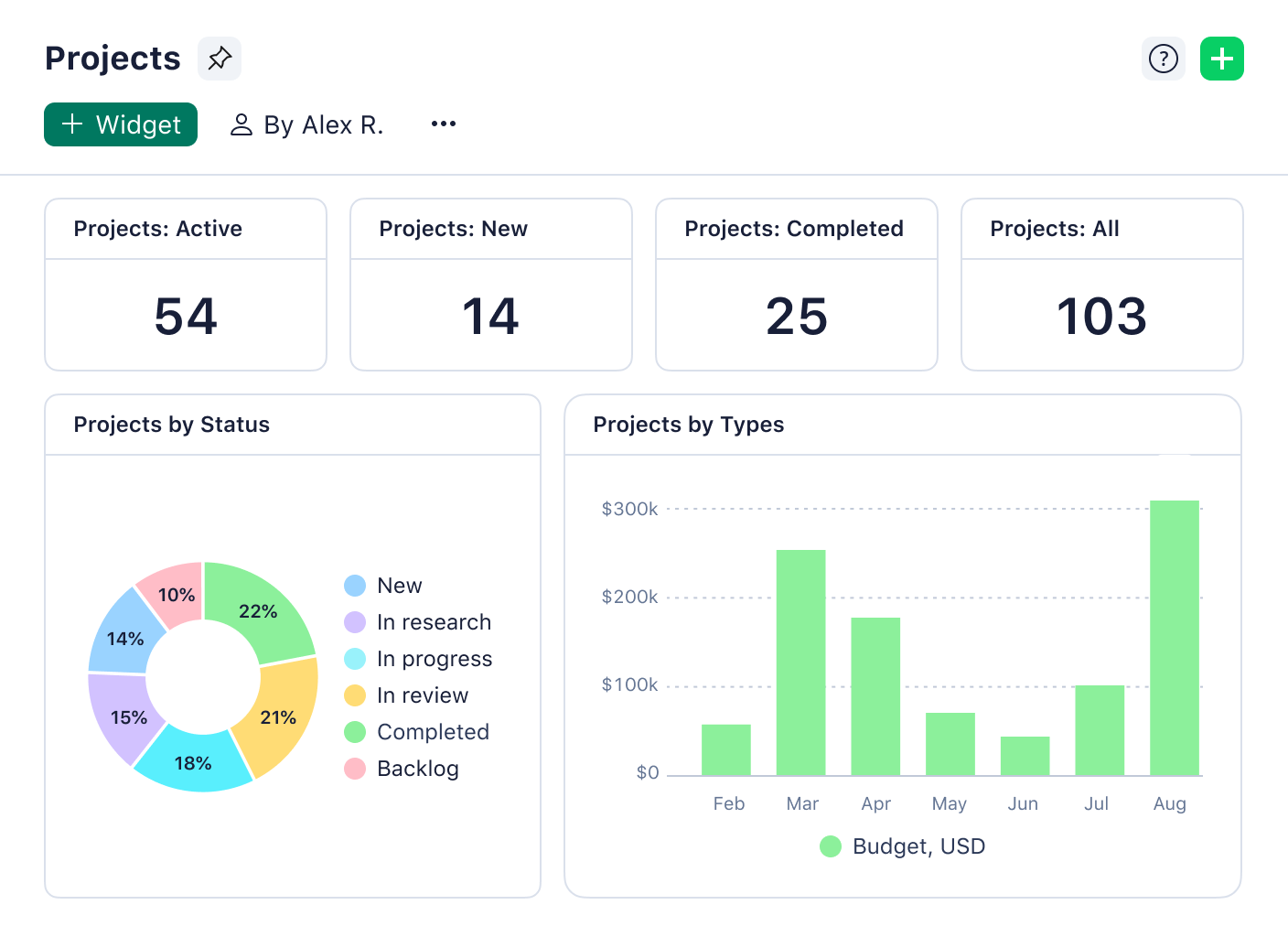The image size is (1288, 937).
Task: Select the New legend circle icon
Action: coord(354,585)
